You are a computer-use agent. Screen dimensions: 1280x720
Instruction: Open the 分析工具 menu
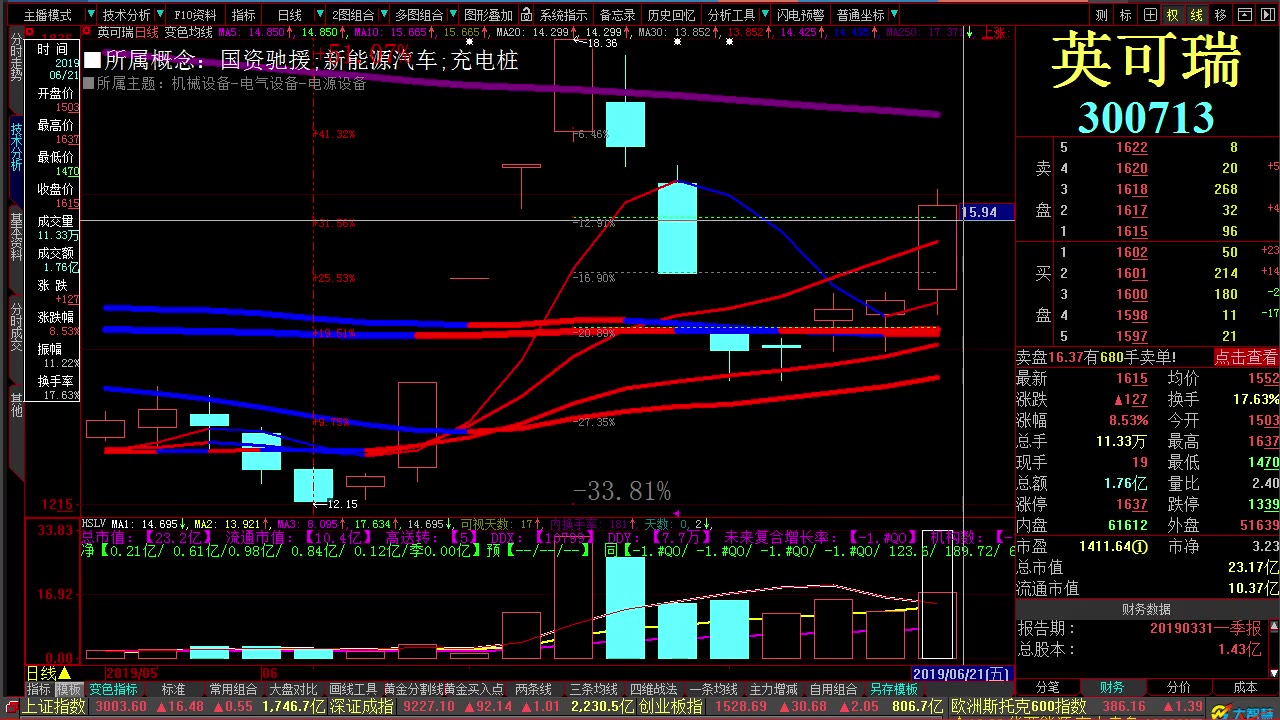pos(731,15)
